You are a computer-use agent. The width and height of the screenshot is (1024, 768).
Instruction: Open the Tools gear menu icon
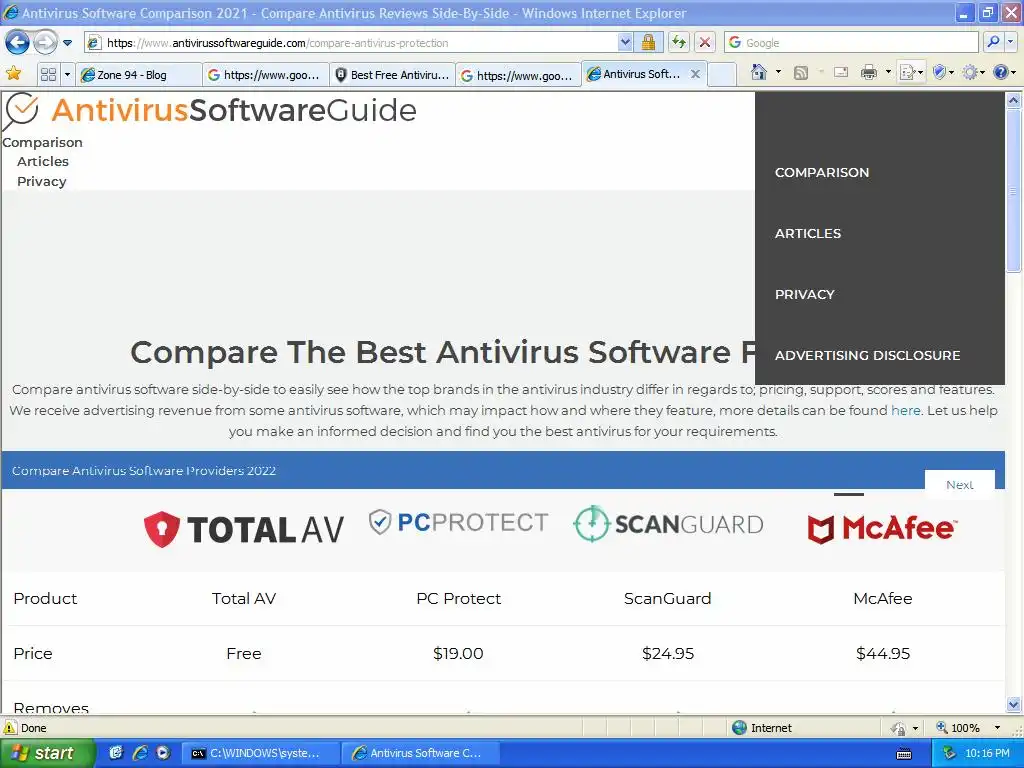[x=973, y=72]
